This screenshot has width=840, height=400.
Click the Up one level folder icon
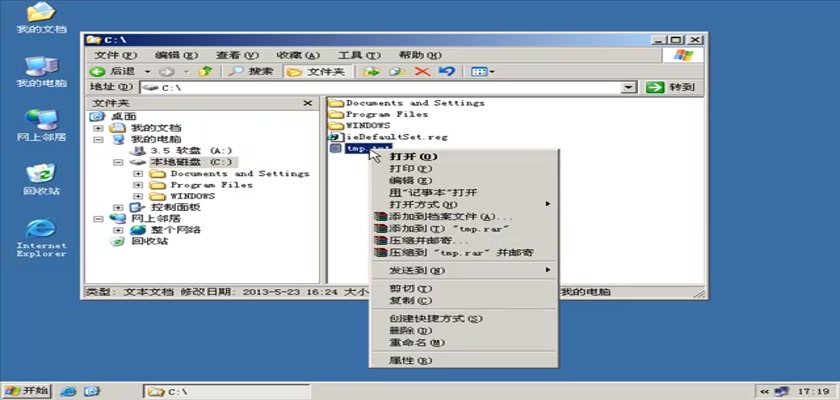tap(205, 71)
